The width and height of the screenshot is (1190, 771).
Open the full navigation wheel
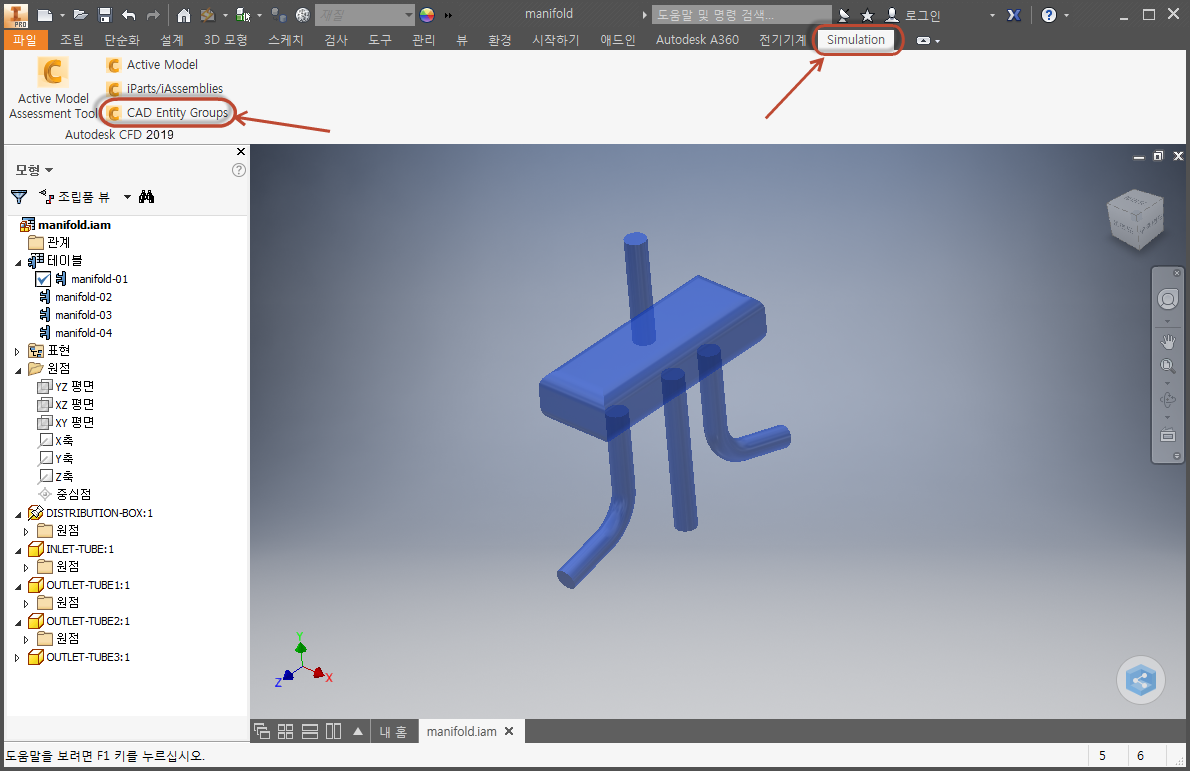pos(1168,300)
